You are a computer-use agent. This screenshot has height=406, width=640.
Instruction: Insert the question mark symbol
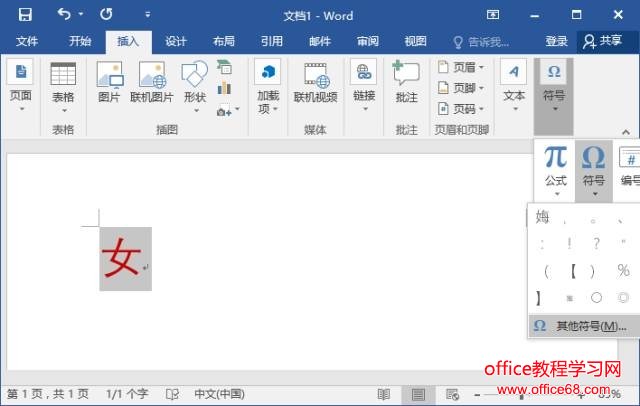point(596,244)
